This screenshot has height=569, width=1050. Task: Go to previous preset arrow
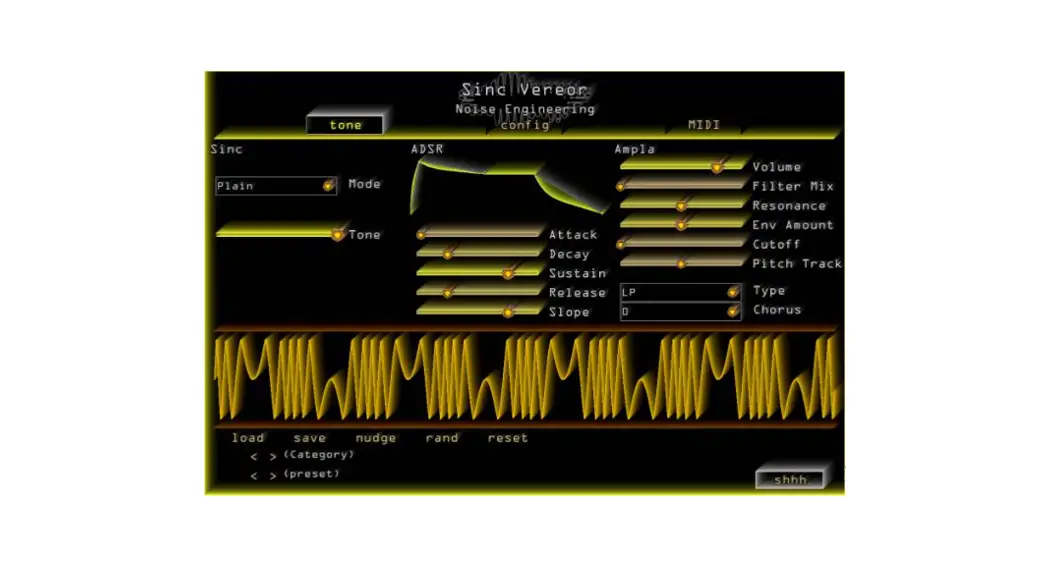click(254, 475)
